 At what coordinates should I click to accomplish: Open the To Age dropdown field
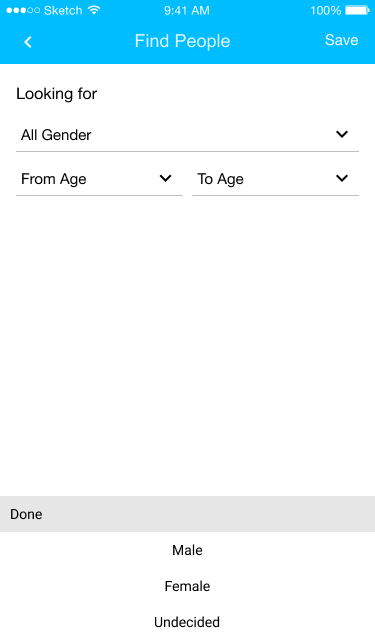point(275,179)
